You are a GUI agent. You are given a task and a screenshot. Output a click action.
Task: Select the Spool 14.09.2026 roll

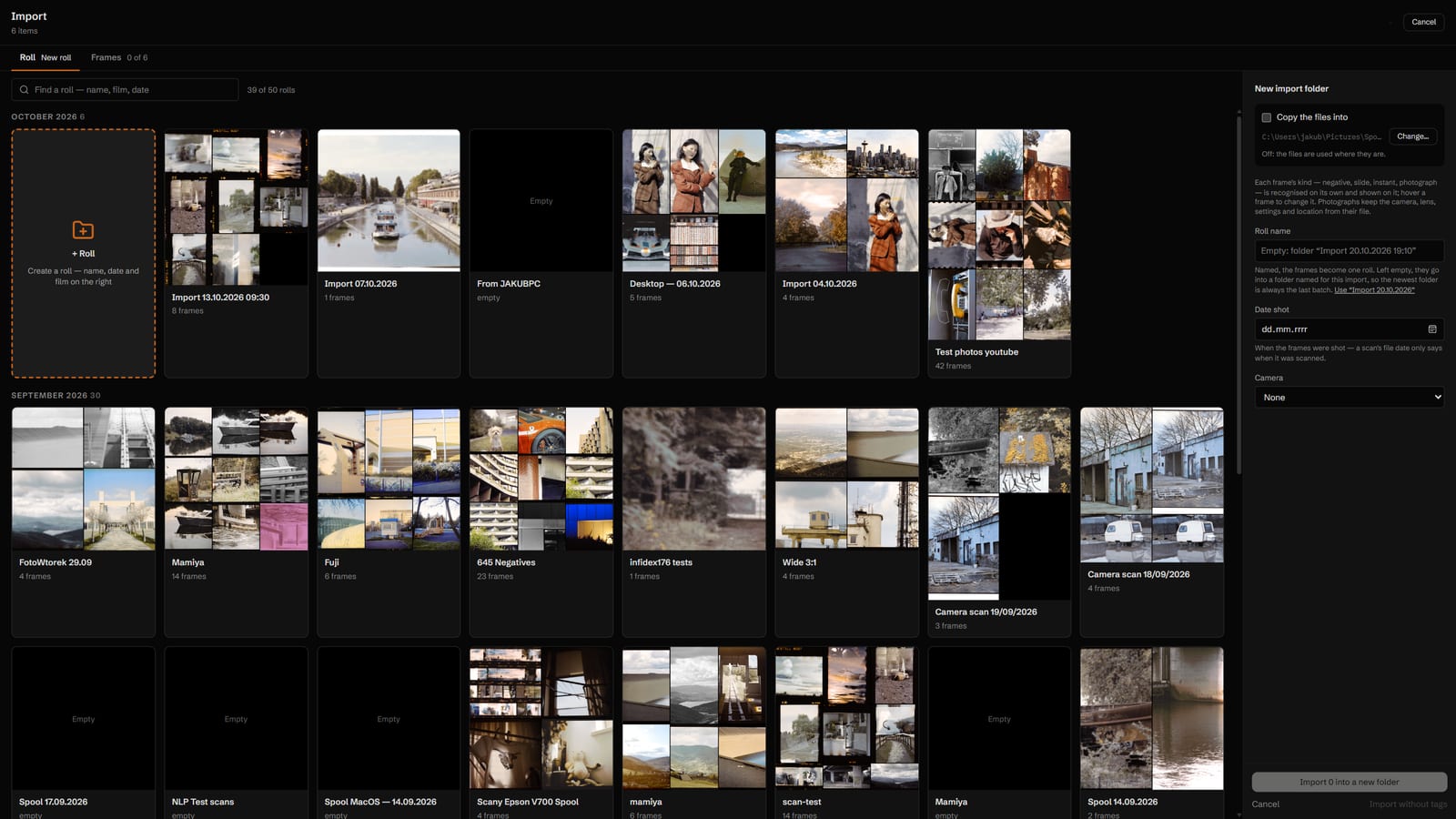point(1151,733)
